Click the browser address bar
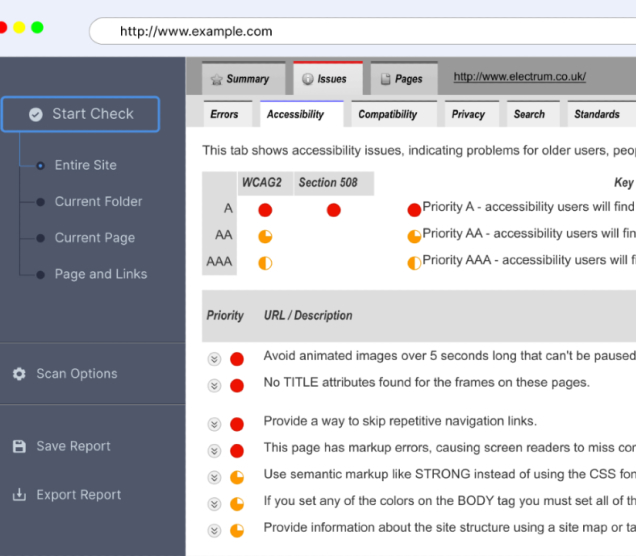This screenshot has width=636, height=556. pyautogui.click(x=362, y=31)
